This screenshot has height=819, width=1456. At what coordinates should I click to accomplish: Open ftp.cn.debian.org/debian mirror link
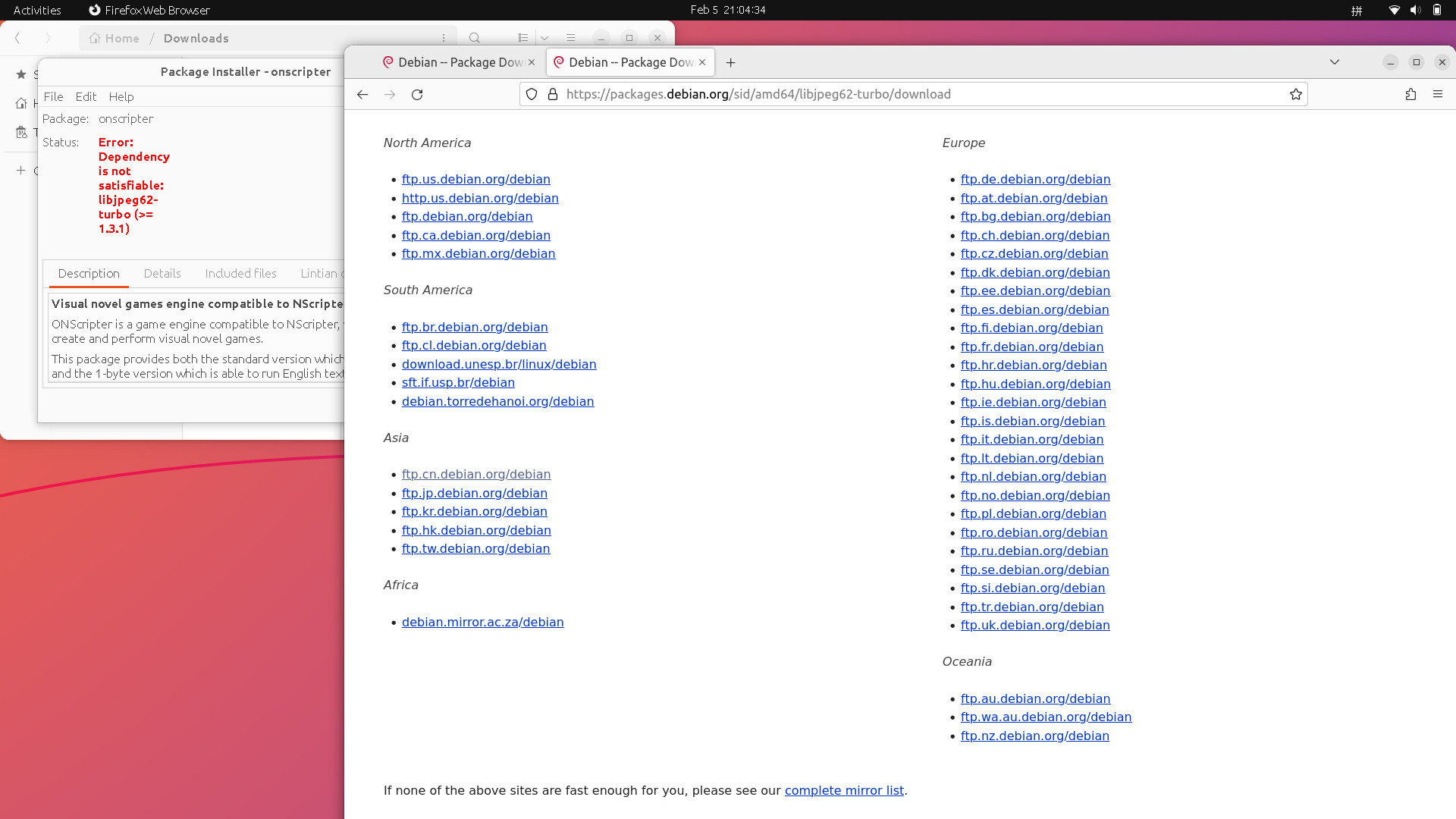pyautogui.click(x=476, y=474)
